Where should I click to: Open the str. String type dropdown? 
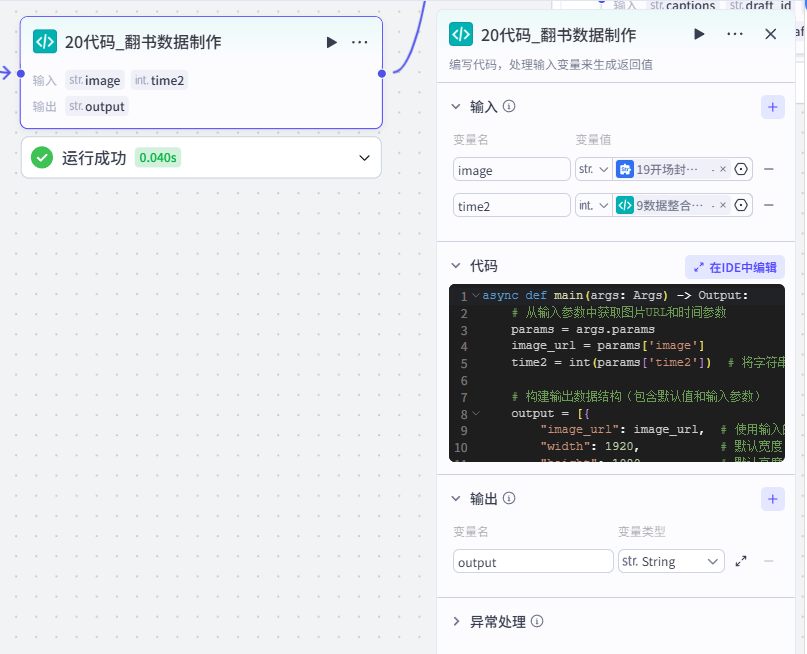click(671, 561)
